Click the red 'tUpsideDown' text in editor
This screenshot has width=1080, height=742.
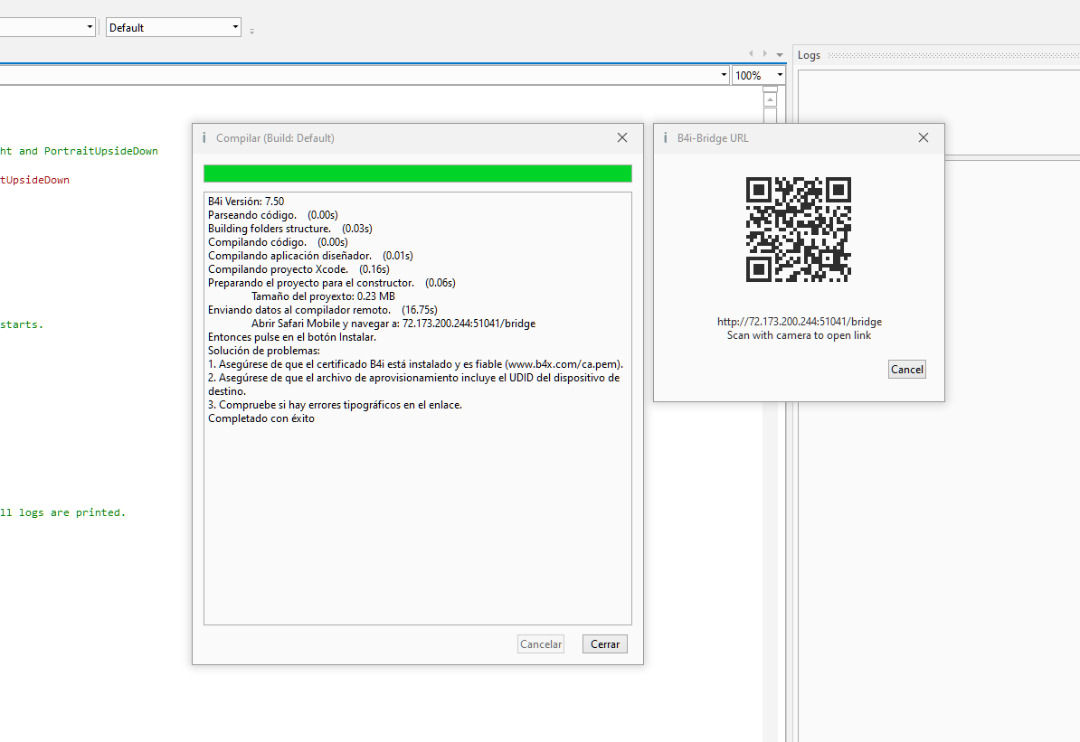pos(34,180)
